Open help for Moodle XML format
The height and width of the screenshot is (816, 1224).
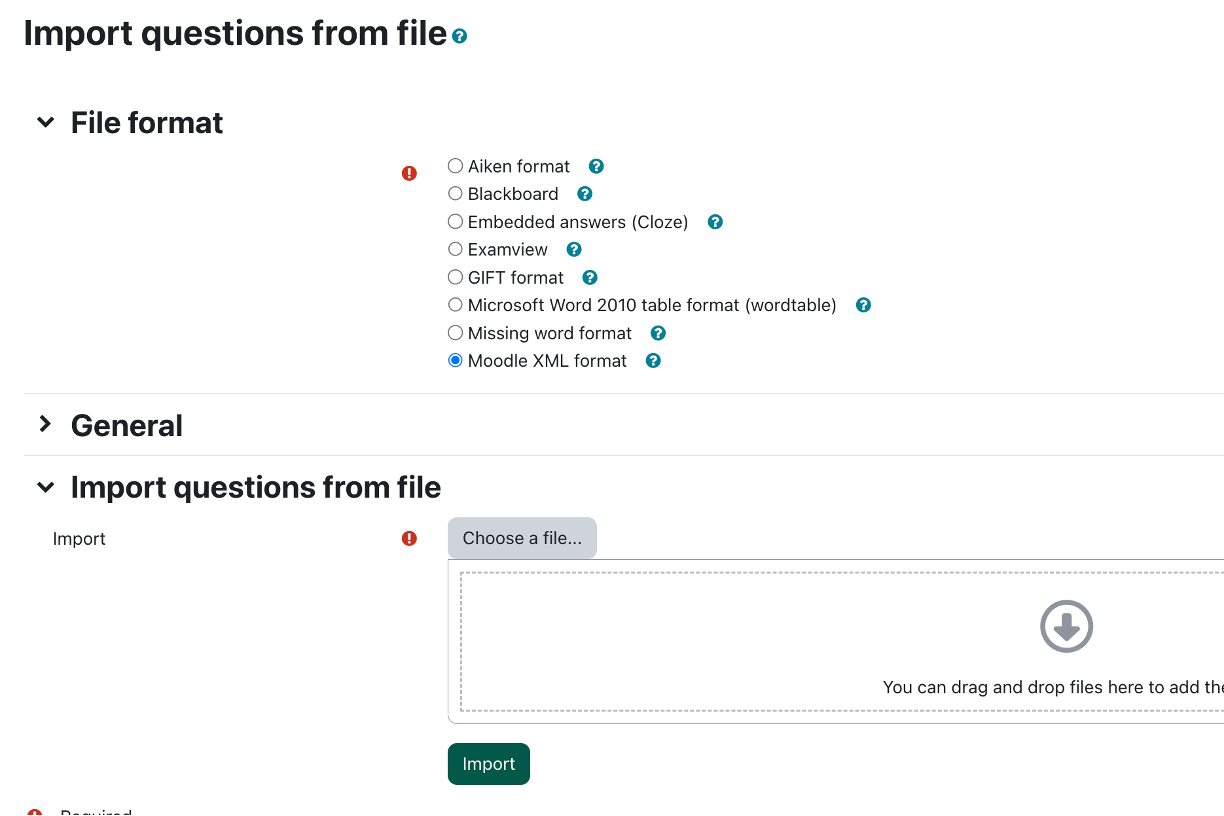tap(653, 361)
